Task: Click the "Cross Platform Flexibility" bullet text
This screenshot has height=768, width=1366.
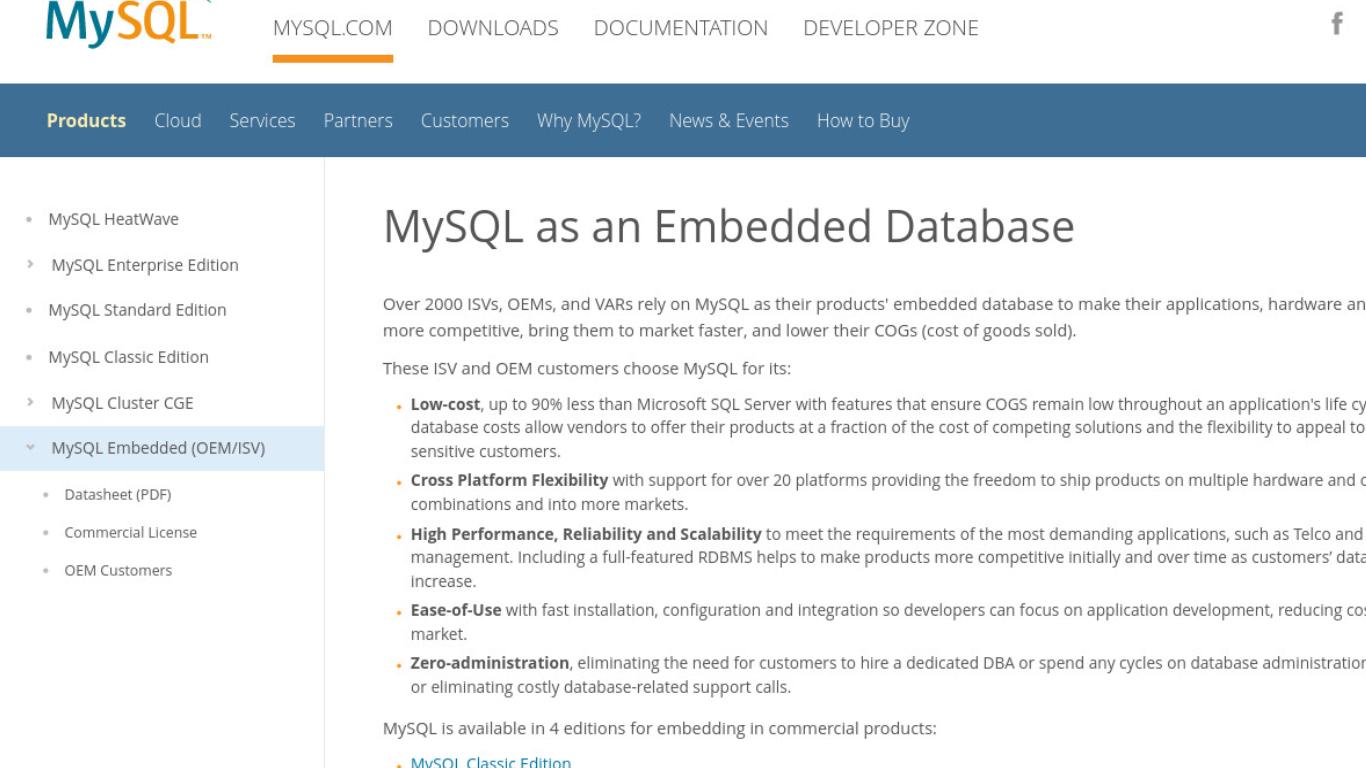Action: coord(509,480)
